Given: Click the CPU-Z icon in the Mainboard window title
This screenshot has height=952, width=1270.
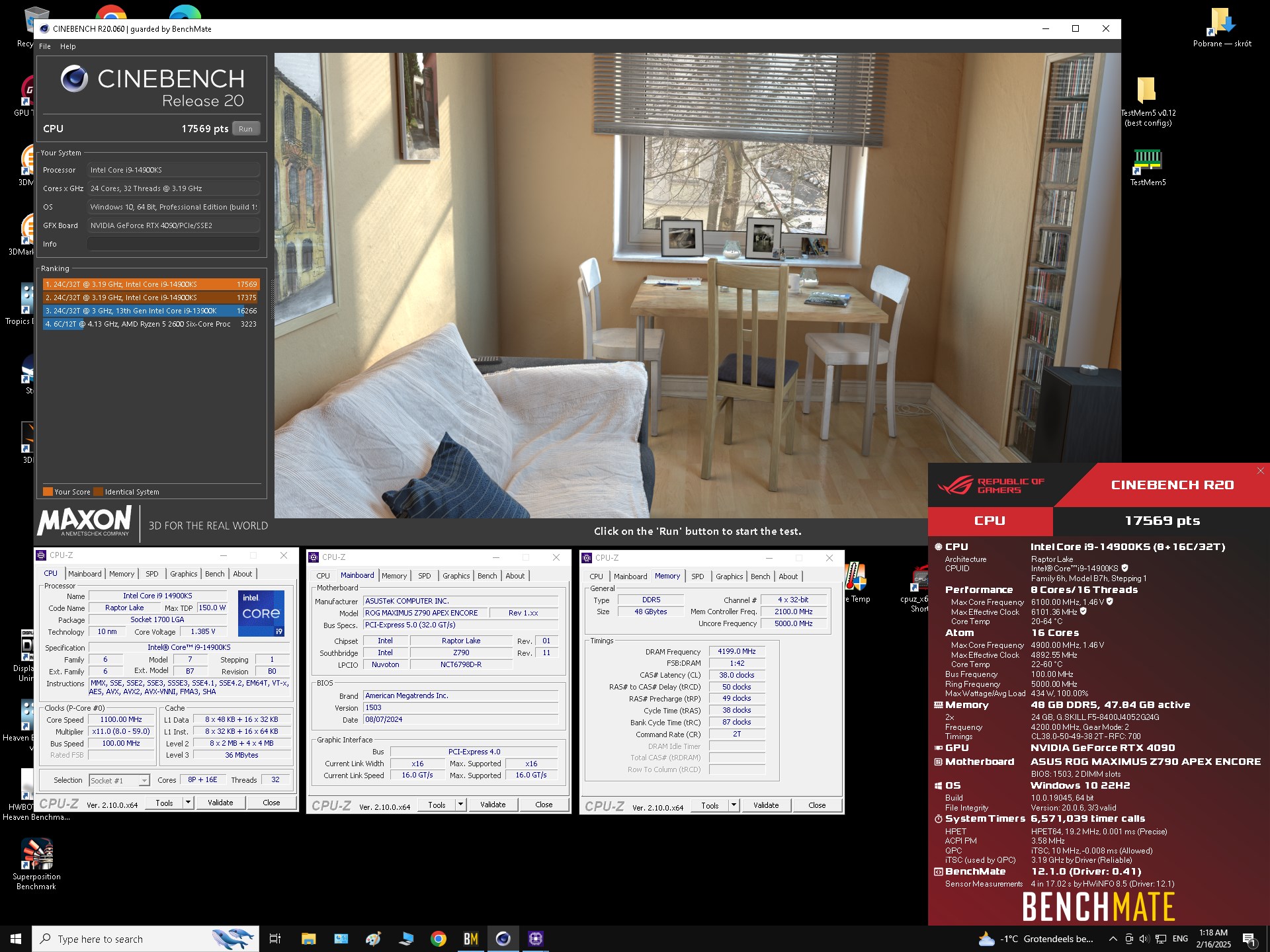Looking at the screenshot, I should [314, 557].
